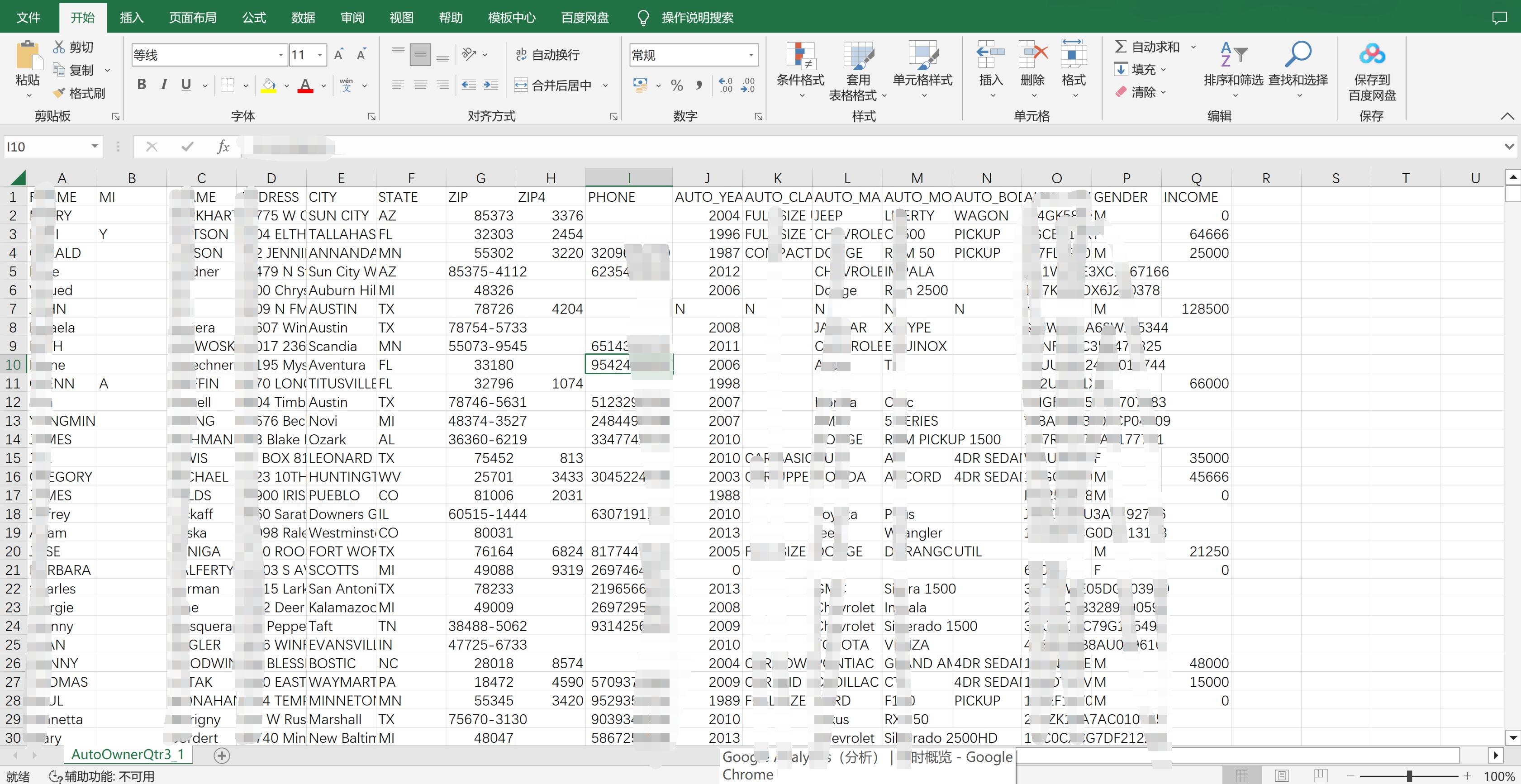The image size is (1521, 784).
Task: Toggle Italic formatting
Action: coord(164,85)
